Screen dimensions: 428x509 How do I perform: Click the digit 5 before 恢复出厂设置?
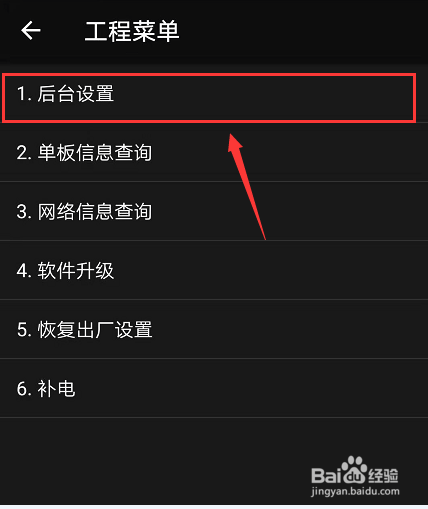[x=22, y=330]
